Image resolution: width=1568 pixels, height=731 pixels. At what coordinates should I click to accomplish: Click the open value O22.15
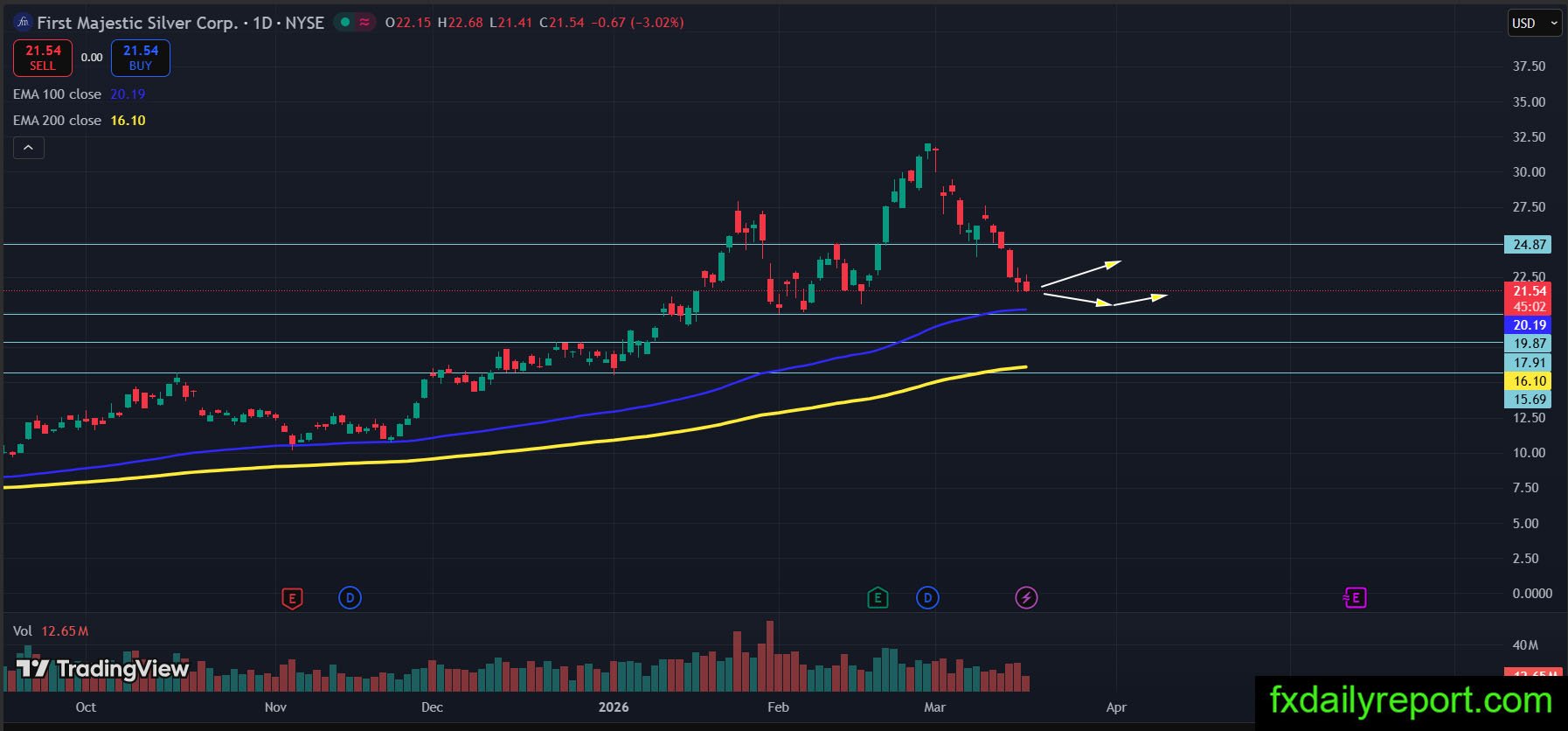pos(408,23)
